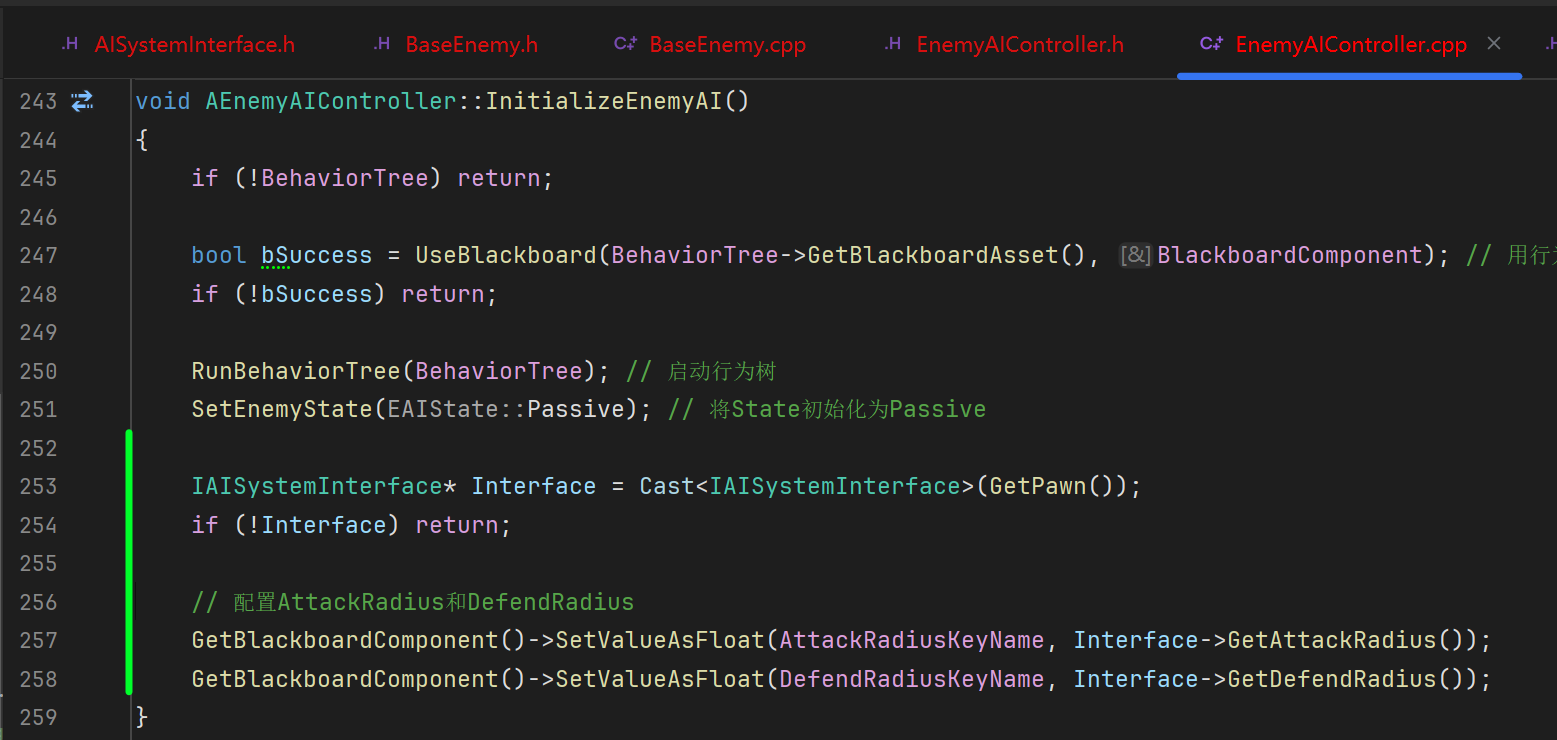Click Cast<IAISystemInterface> on line 253
The height and width of the screenshot is (740, 1557).
pyautogui.click(x=807, y=487)
